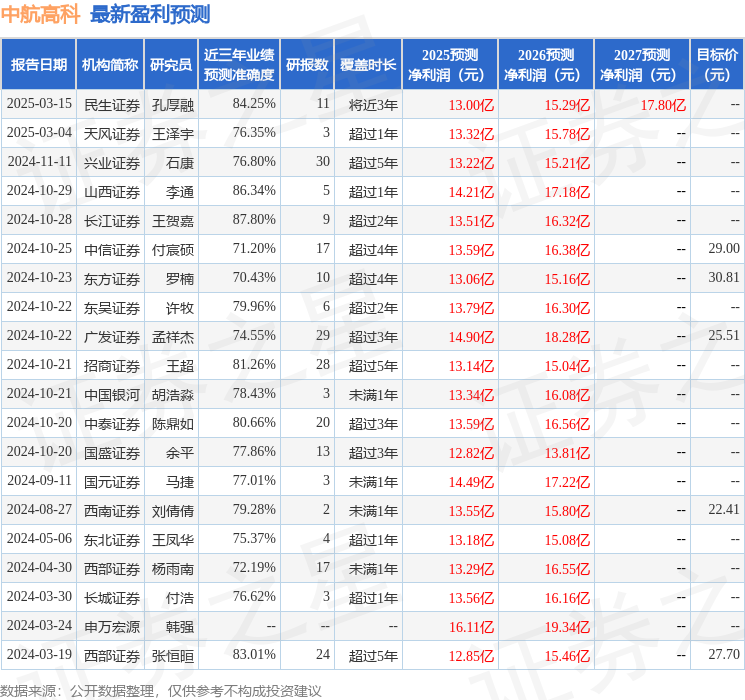Screen dimensions: 745x700
Task: Click researcher name 胡浩淼
Action: (x=173, y=395)
